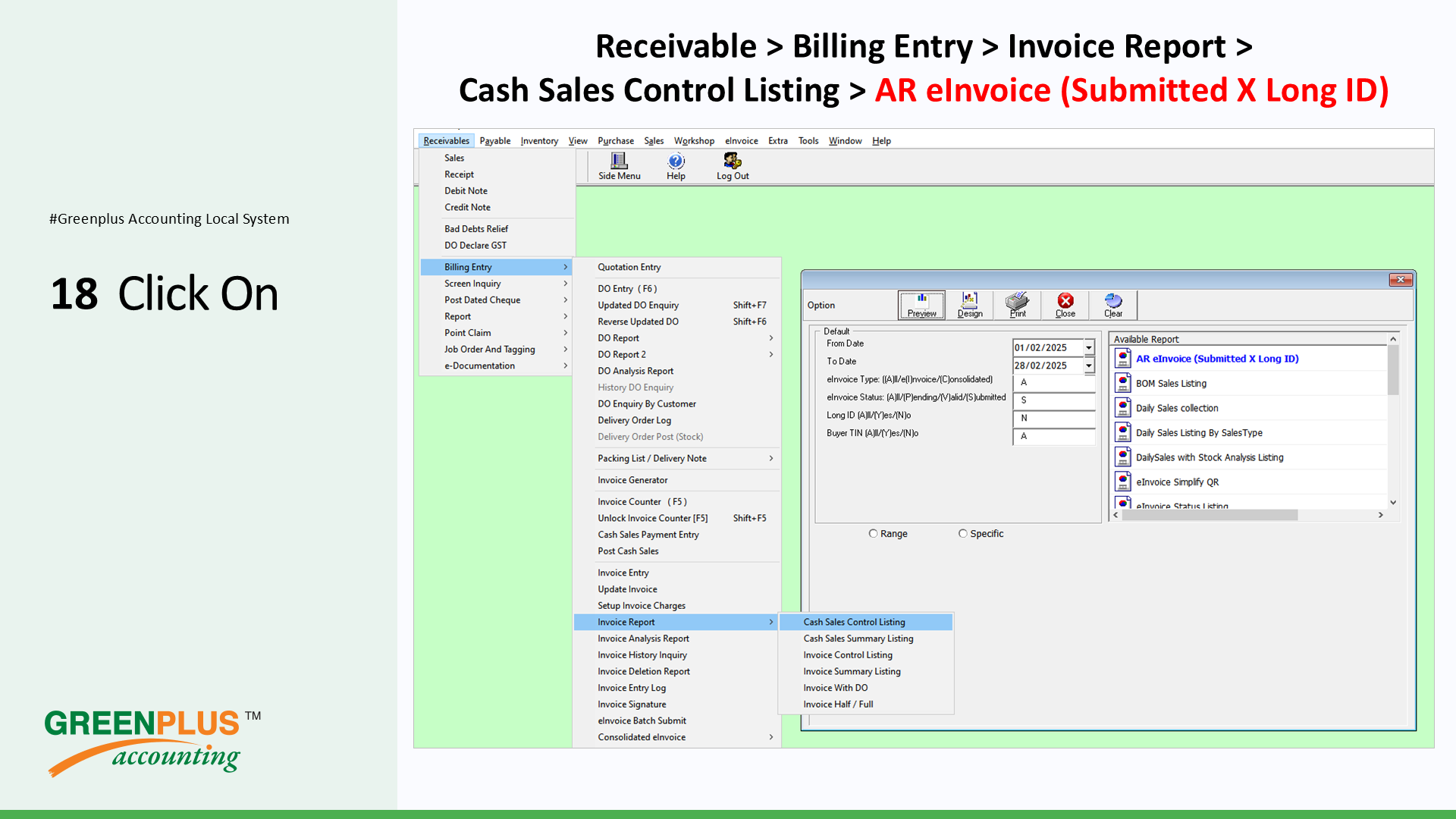Choose Invoice Counter (F5) entry
Screen dimensions: 1456x819
click(677, 502)
